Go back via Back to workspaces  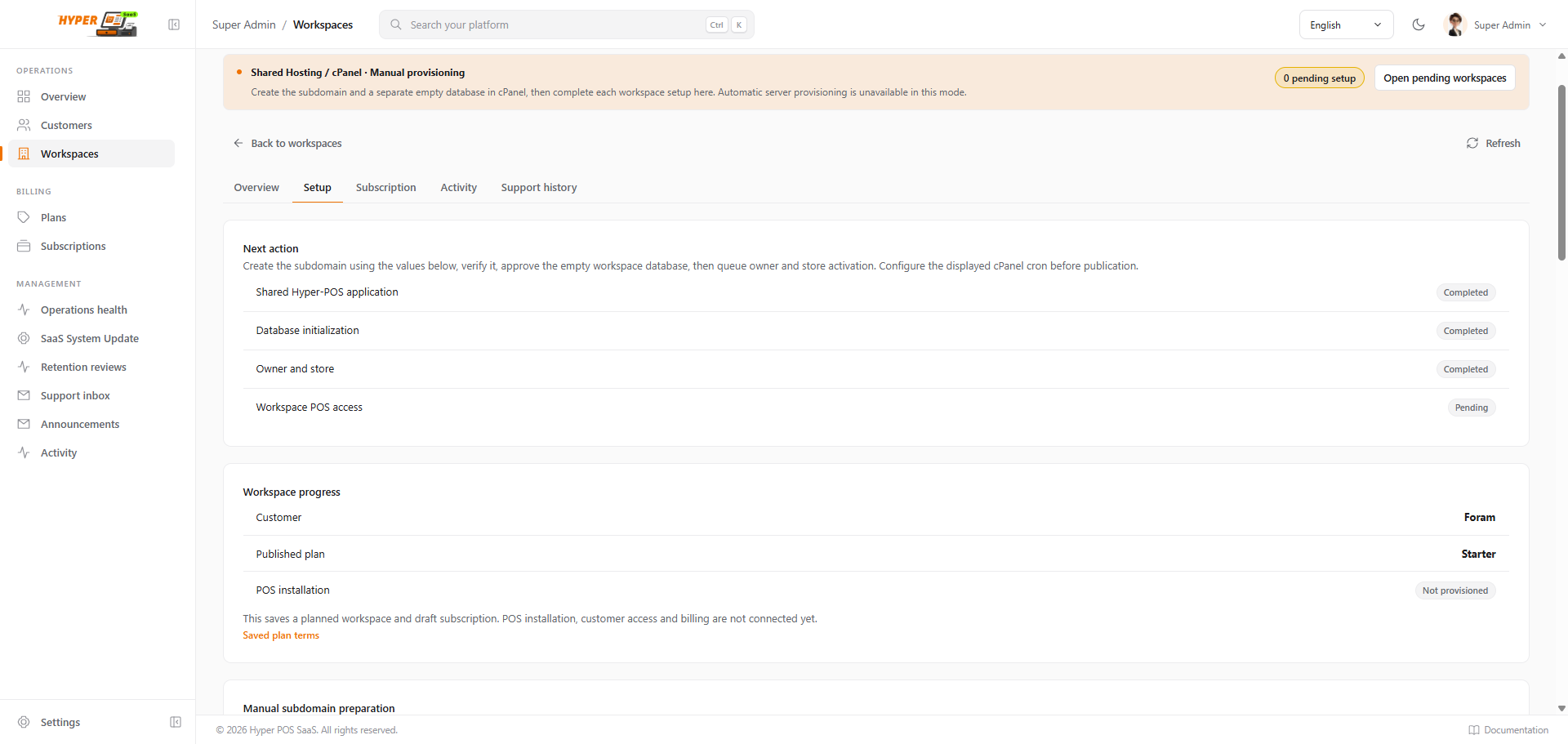(x=287, y=143)
